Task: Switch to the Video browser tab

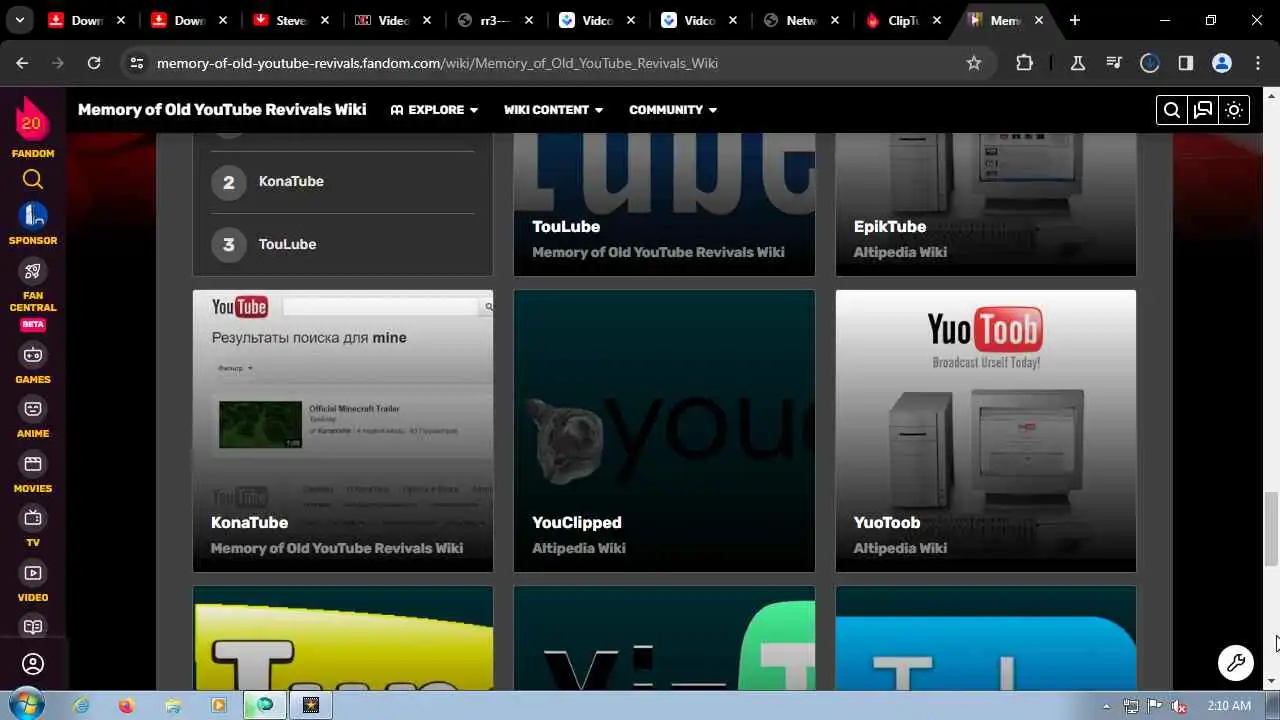Action: point(393,20)
